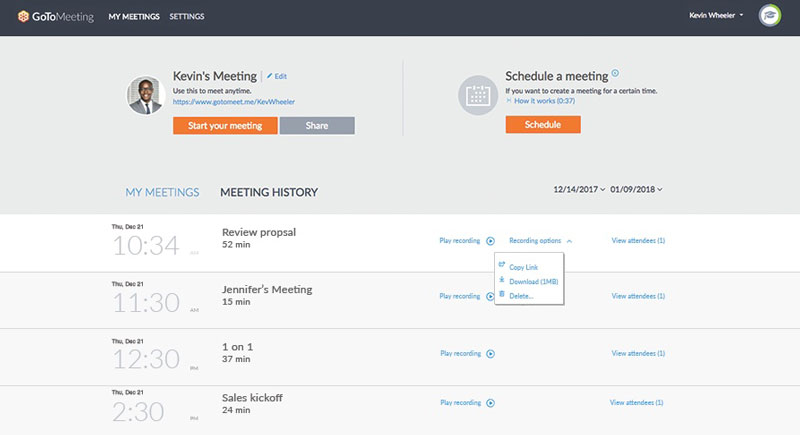
Task: Click the pencil Edit icon by Kevin's Meeting
Action: point(270,76)
